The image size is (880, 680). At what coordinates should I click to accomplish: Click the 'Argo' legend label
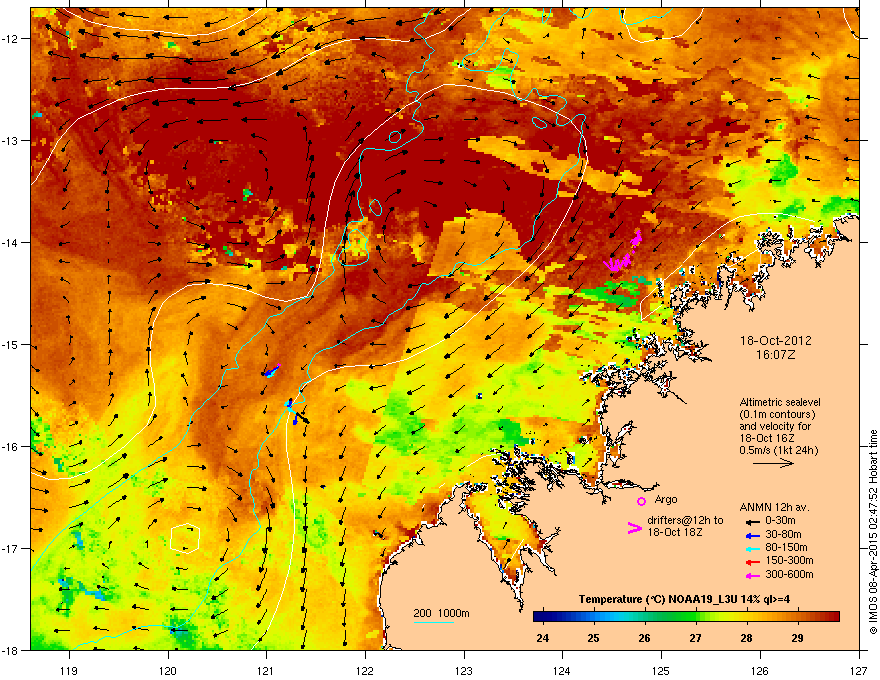[x=666, y=499]
